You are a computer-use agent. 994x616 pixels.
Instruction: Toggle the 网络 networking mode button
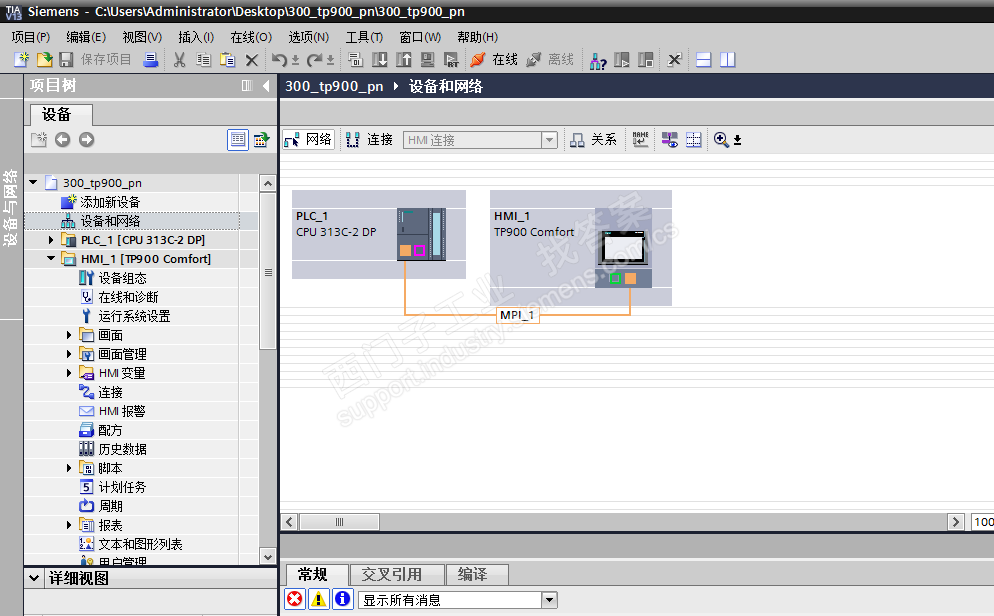(x=309, y=139)
